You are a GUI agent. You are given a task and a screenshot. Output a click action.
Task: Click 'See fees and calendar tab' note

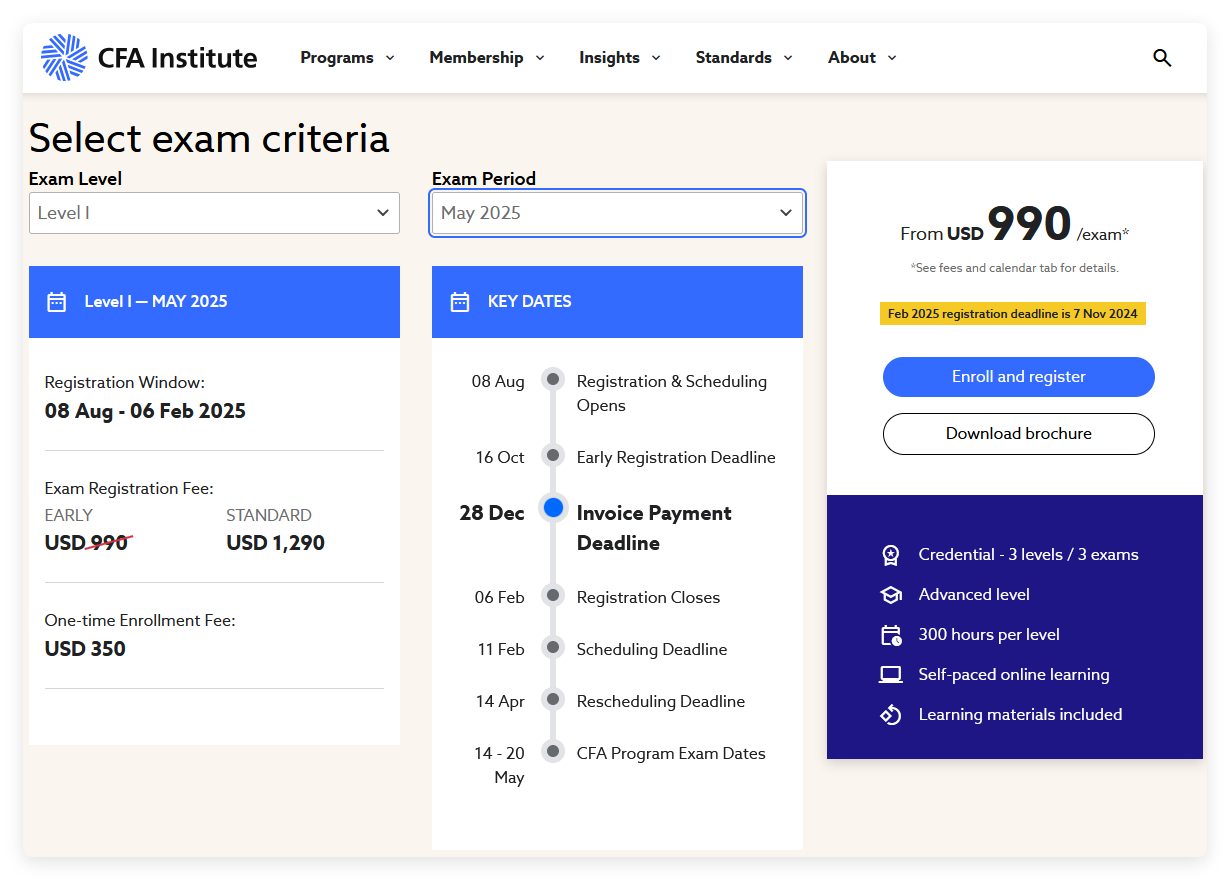click(x=1014, y=268)
